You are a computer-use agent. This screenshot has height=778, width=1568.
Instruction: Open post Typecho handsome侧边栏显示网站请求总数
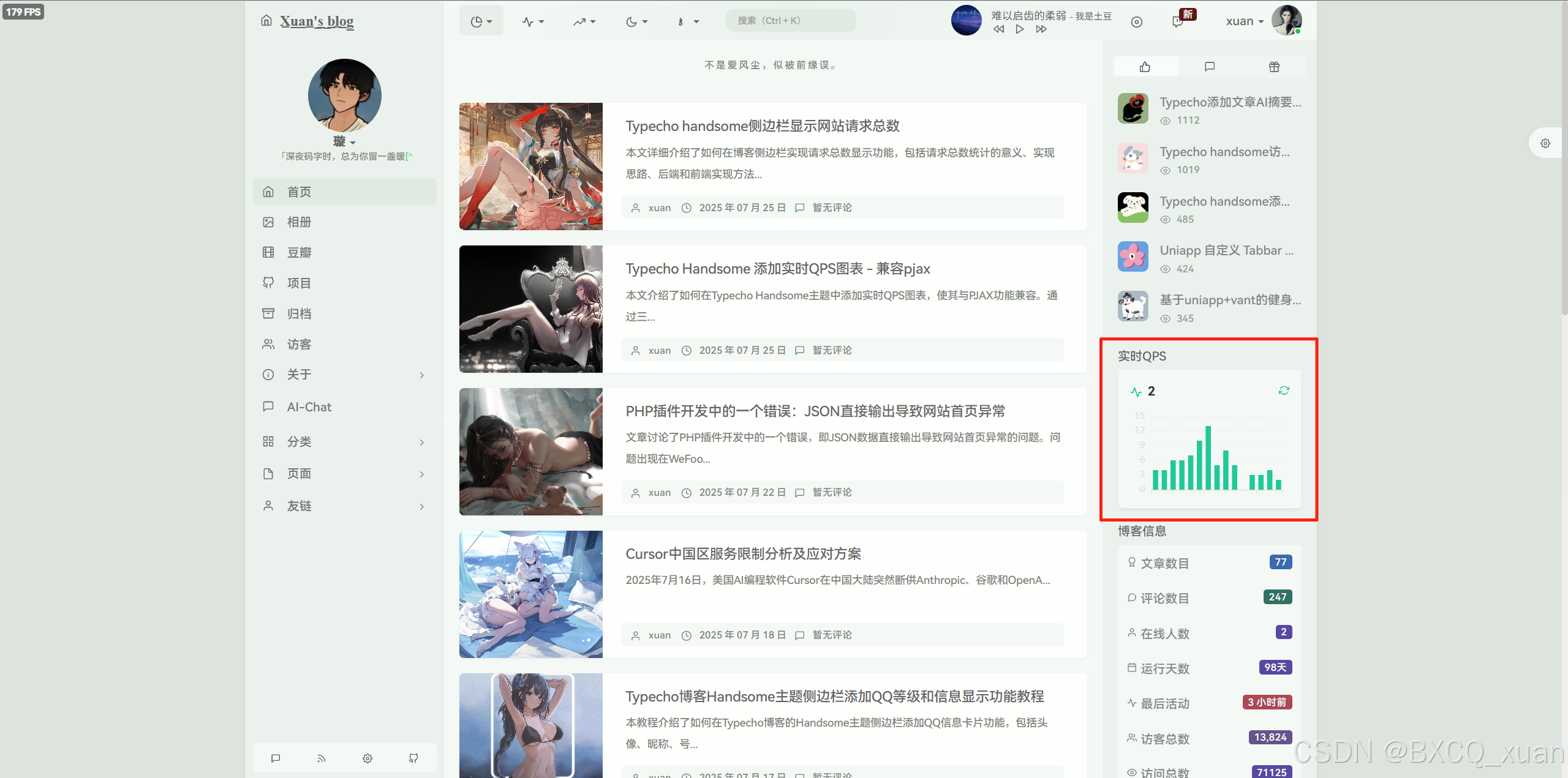point(763,126)
